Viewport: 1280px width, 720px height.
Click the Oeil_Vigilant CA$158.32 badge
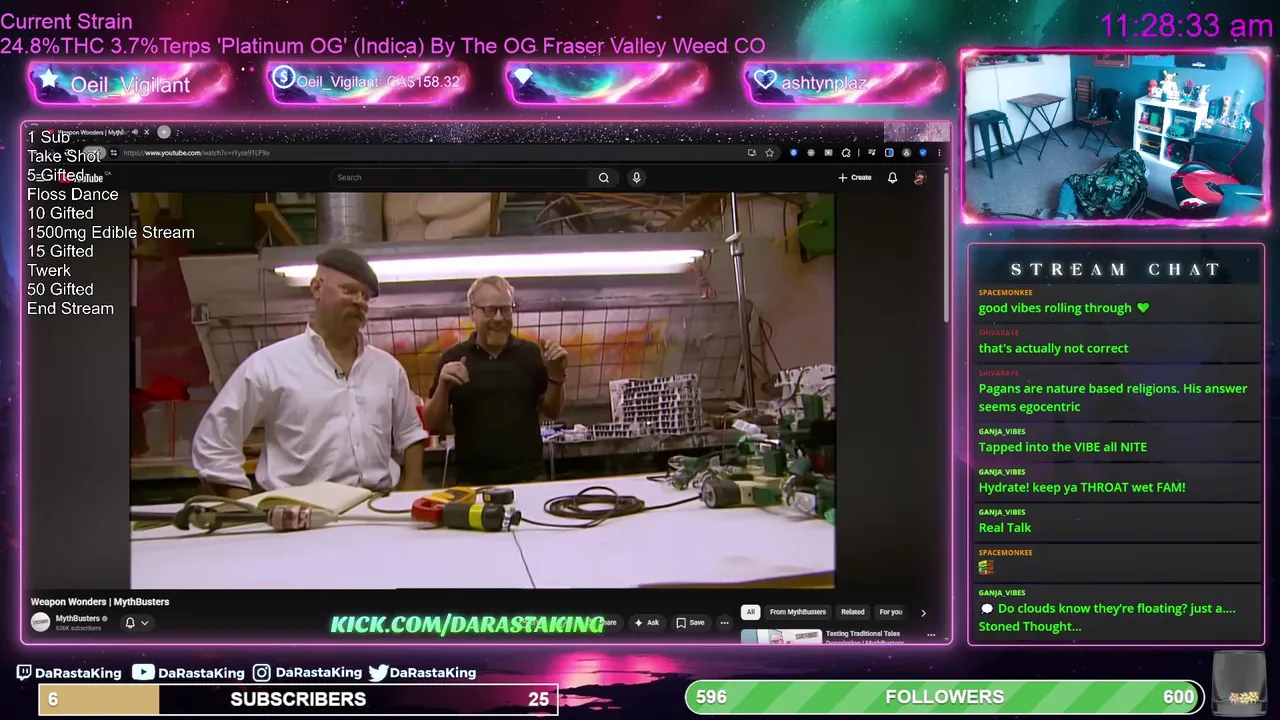click(x=368, y=82)
